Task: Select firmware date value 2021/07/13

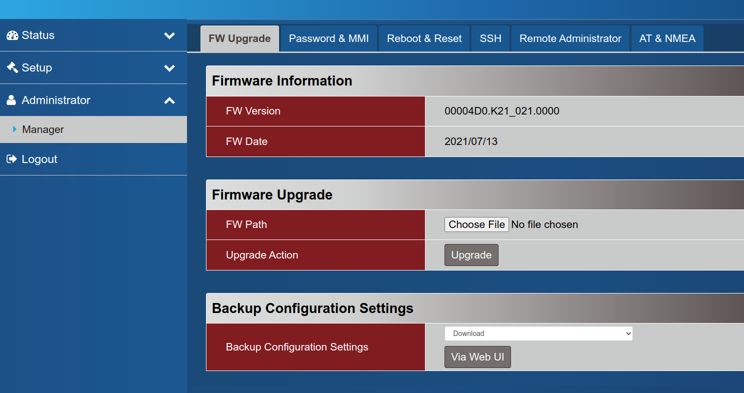Action: (x=471, y=141)
